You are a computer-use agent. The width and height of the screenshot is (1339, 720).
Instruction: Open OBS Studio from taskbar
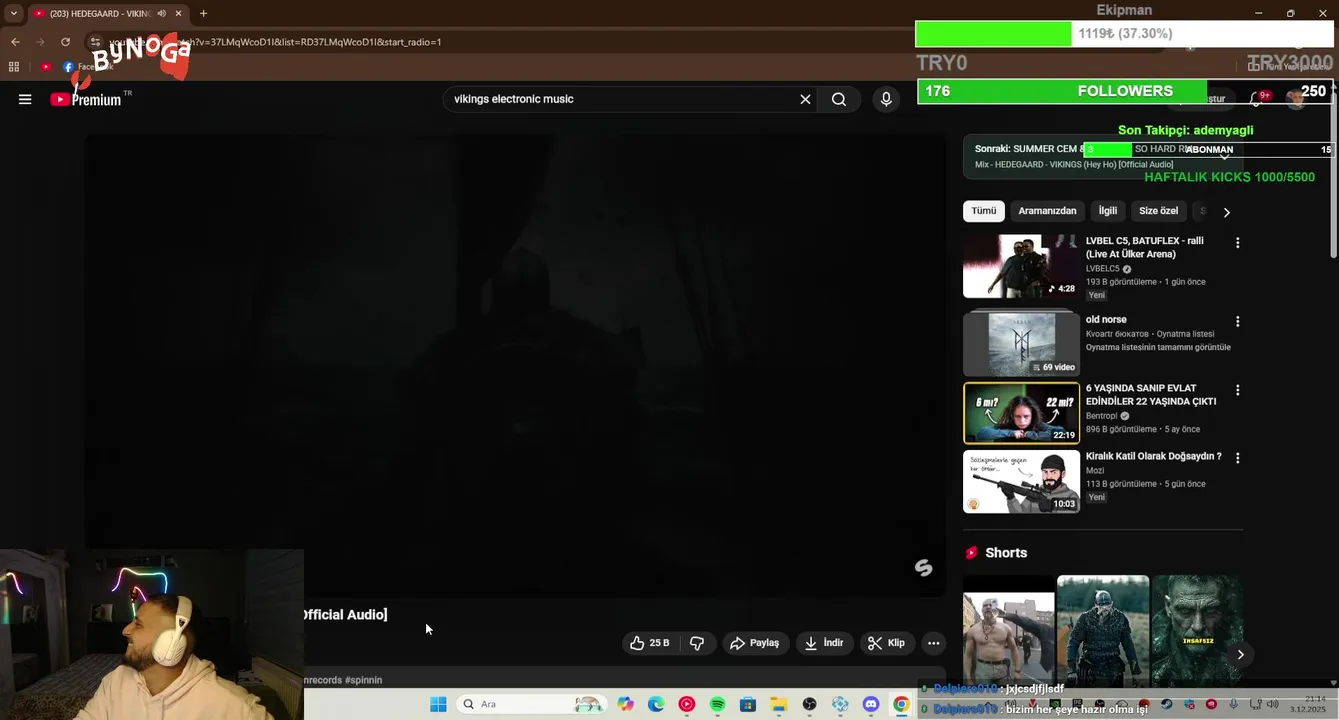tap(809, 704)
